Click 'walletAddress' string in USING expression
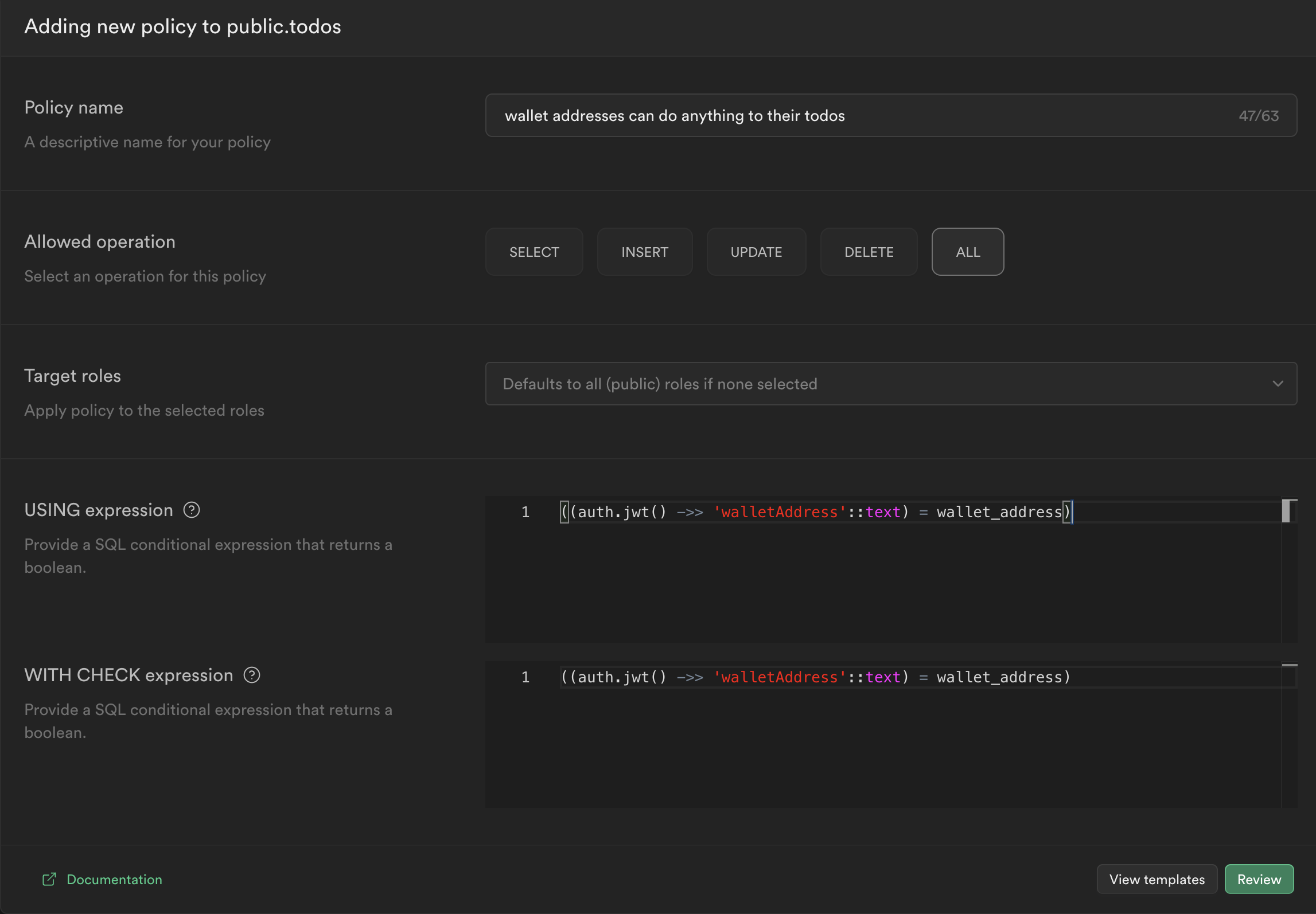The image size is (1316, 914). [779, 512]
